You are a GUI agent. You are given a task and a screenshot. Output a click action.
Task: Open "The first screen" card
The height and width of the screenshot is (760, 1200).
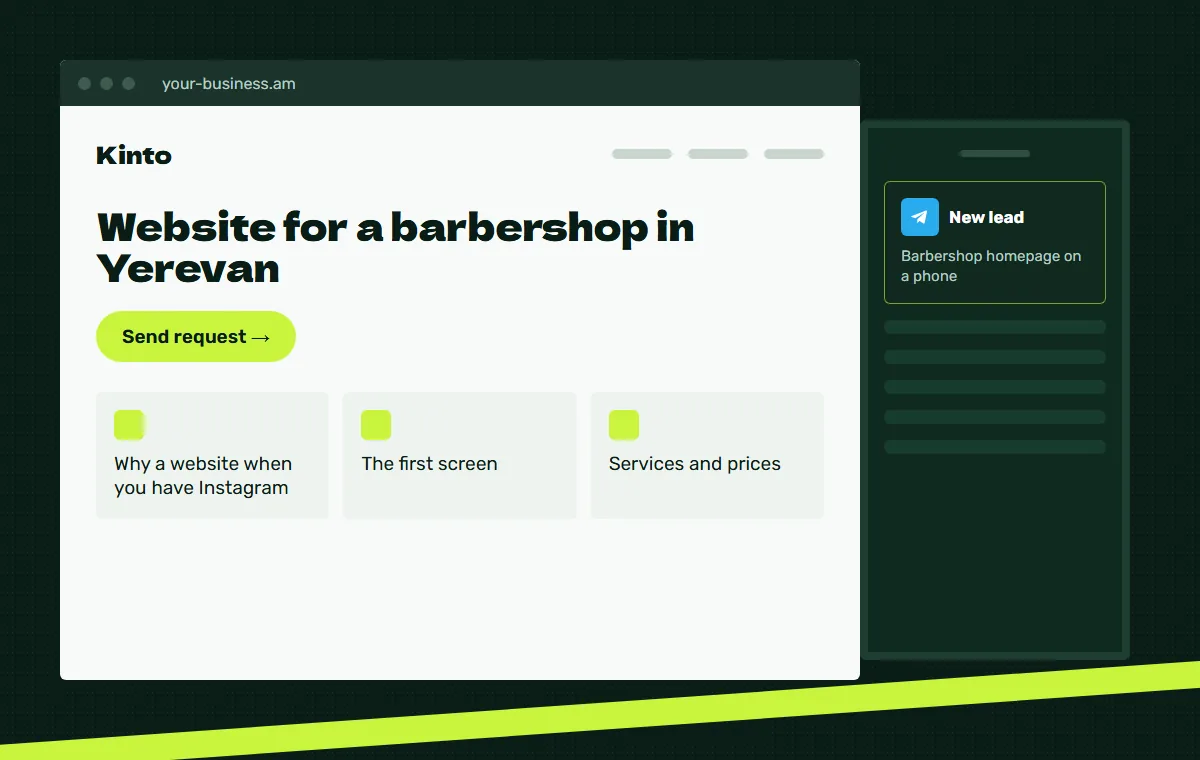(x=460, y=455)
